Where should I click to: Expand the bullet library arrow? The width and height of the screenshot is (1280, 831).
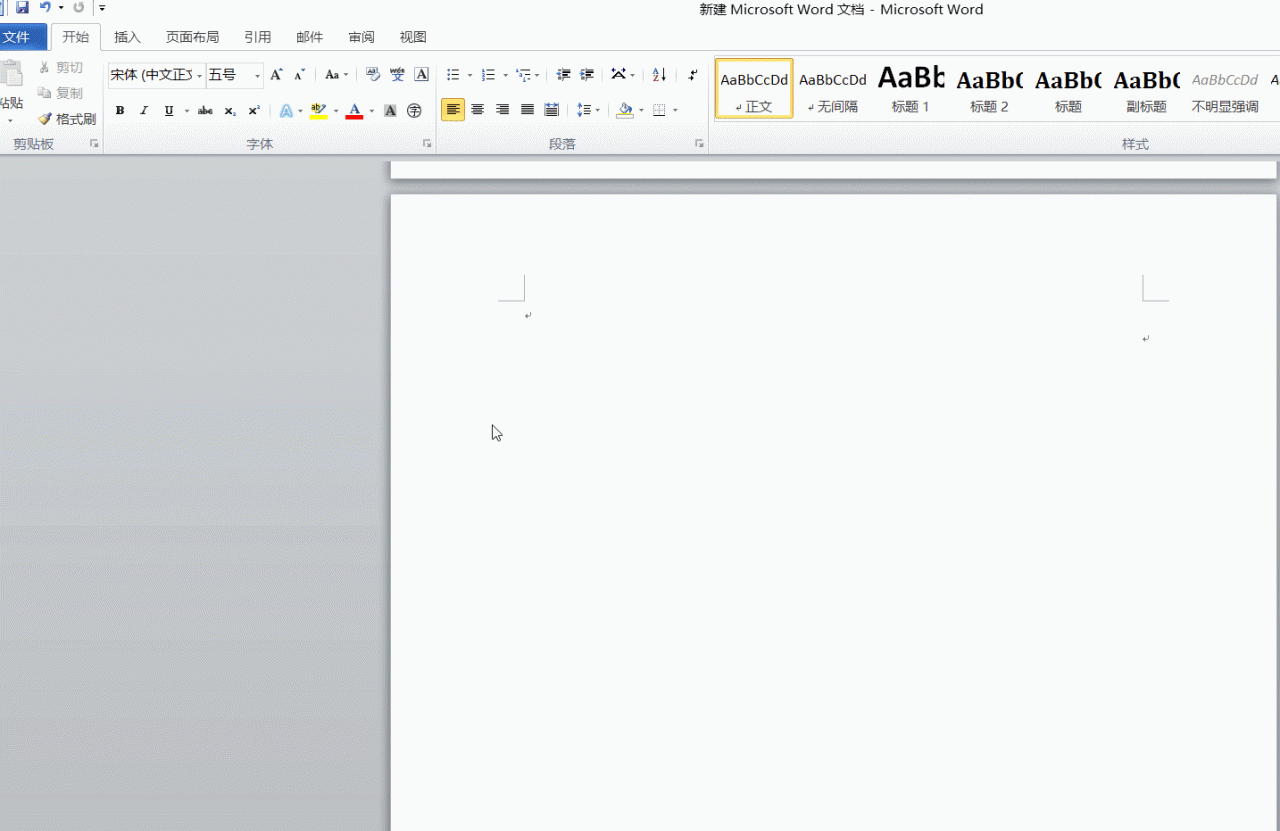[469, 75]
